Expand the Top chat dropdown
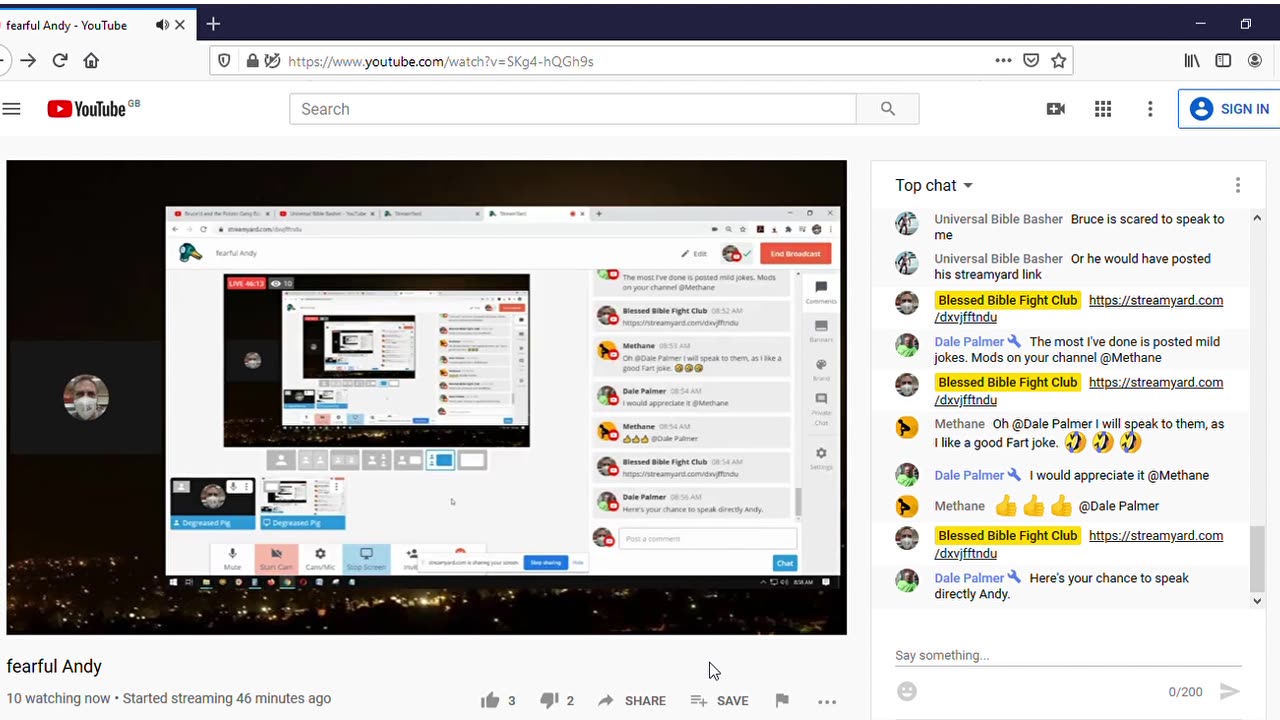 pyautogui.click(x=934, y=185)
